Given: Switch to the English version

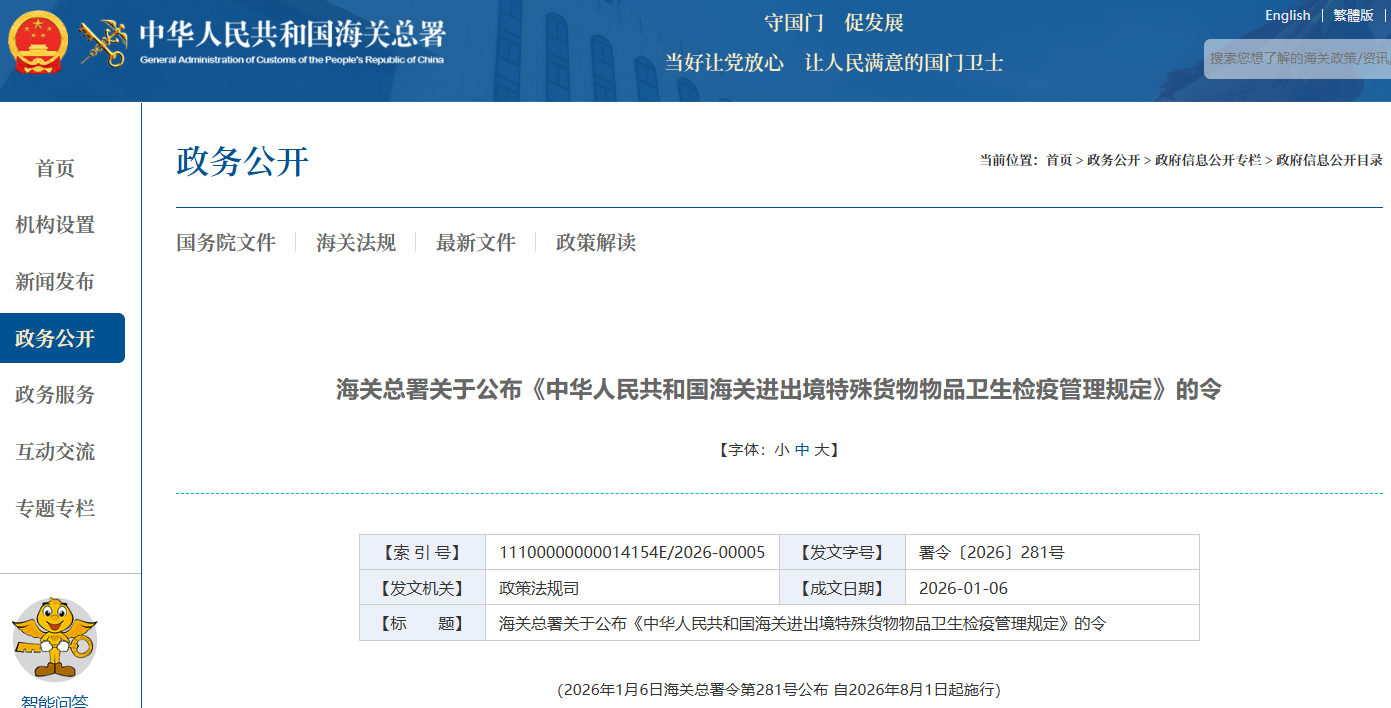Looking at the screenshot, I should 1287,15.
